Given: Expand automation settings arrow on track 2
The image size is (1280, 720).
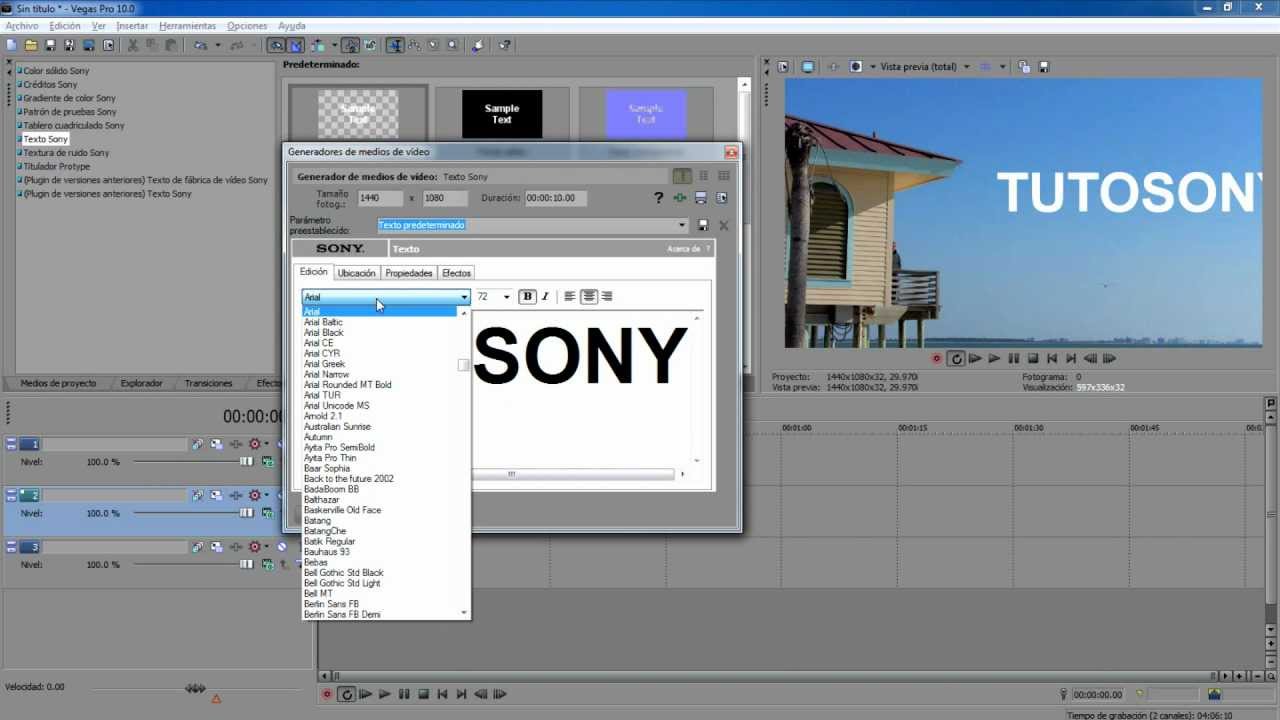Looking at the screenshot, I should 266,495.
